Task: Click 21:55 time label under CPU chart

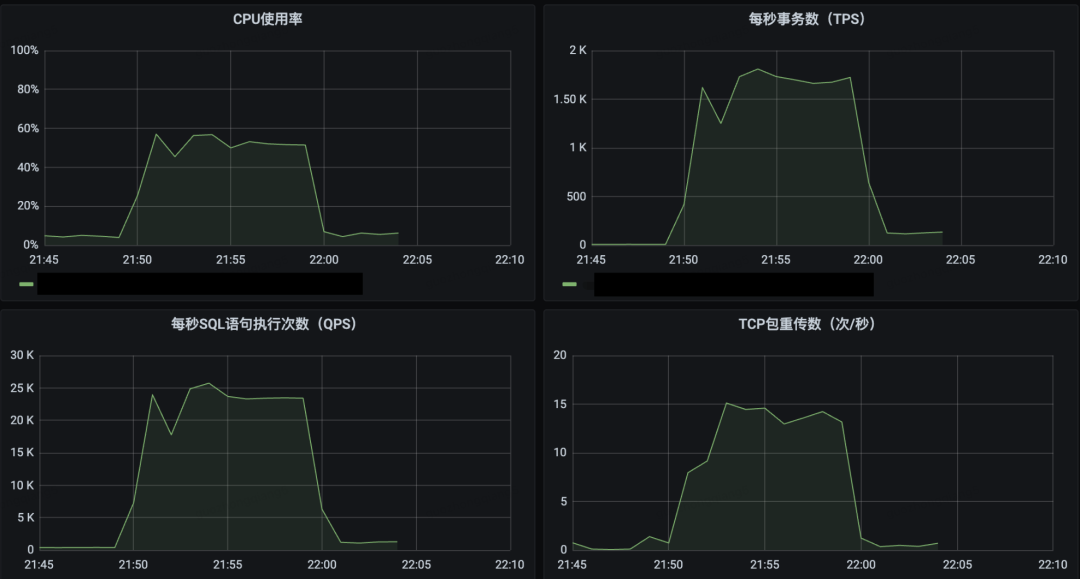Action: [x=230, y=260]
